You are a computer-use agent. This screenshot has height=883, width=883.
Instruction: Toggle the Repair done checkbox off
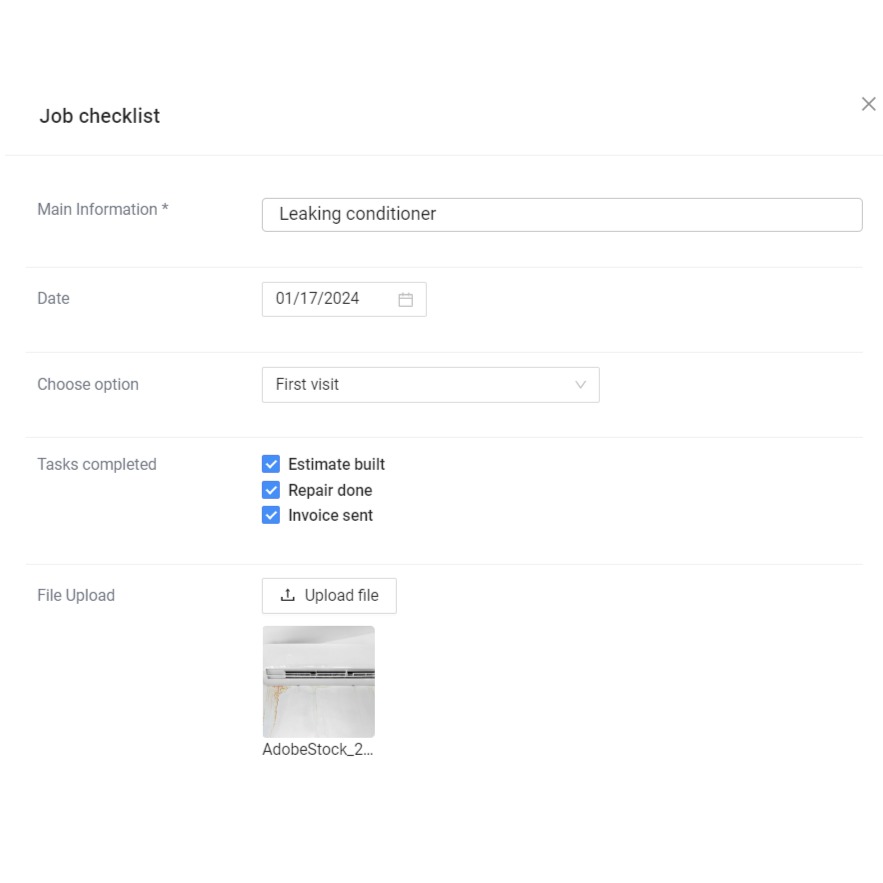coord(271,489)
